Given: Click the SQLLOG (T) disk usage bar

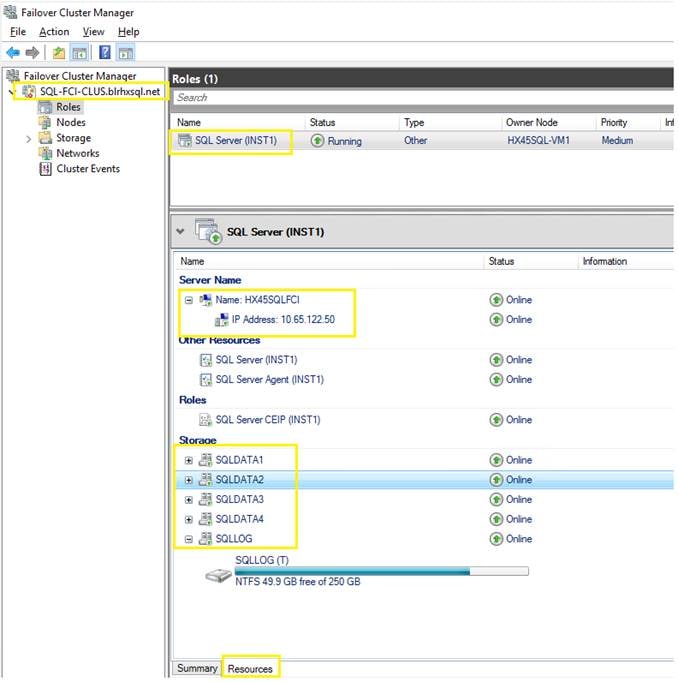Looking at the screenshot, I should tap(381, 571).
